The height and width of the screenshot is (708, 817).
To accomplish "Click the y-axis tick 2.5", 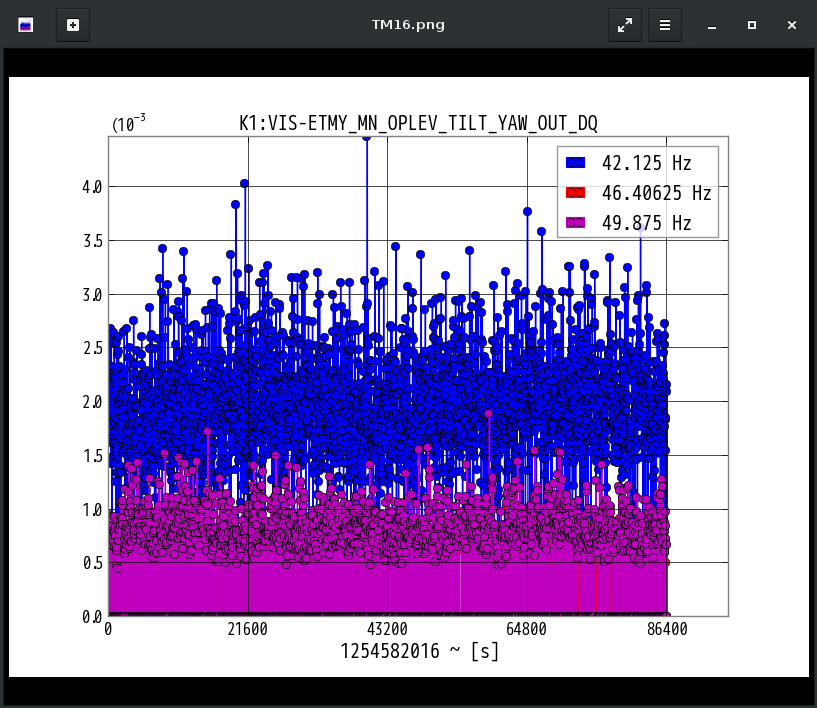I will (92, 349).
